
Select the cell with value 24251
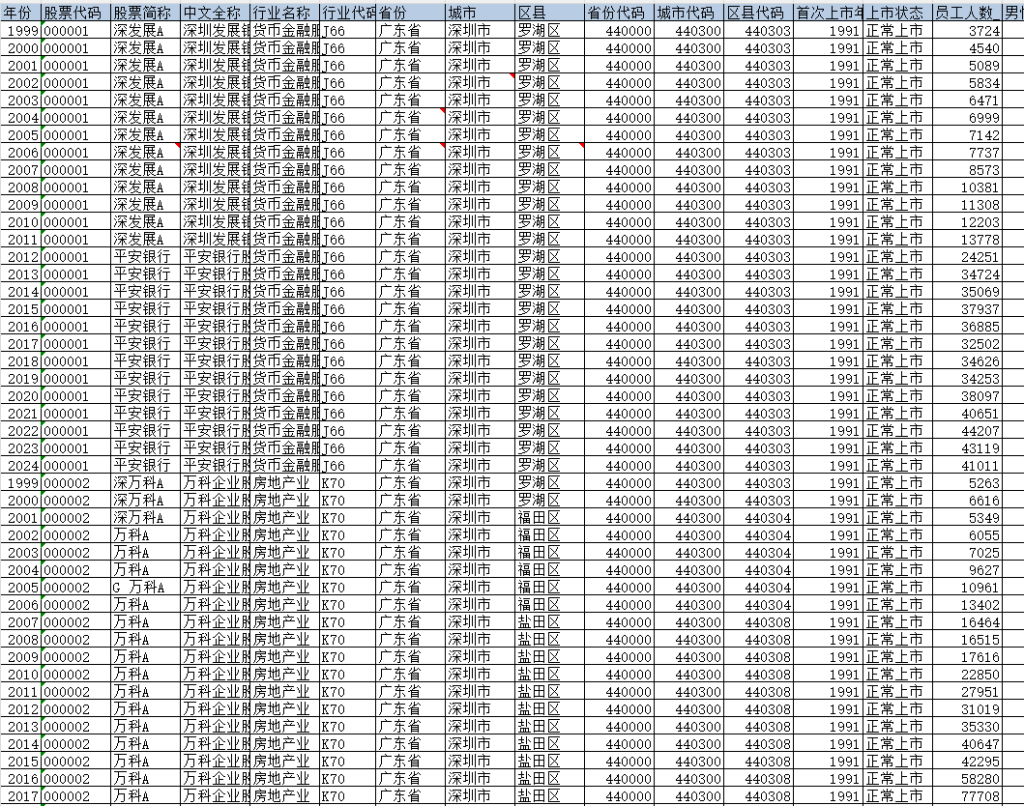(966, 256)
